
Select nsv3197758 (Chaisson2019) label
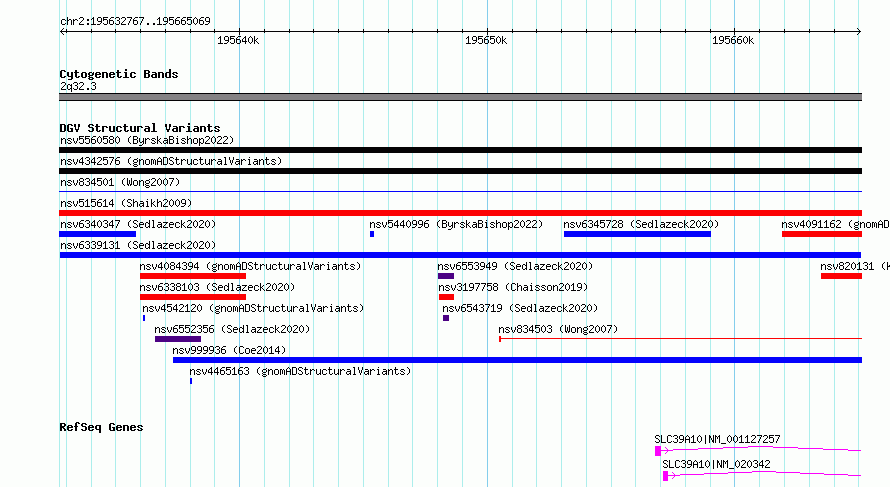point(513,287)
